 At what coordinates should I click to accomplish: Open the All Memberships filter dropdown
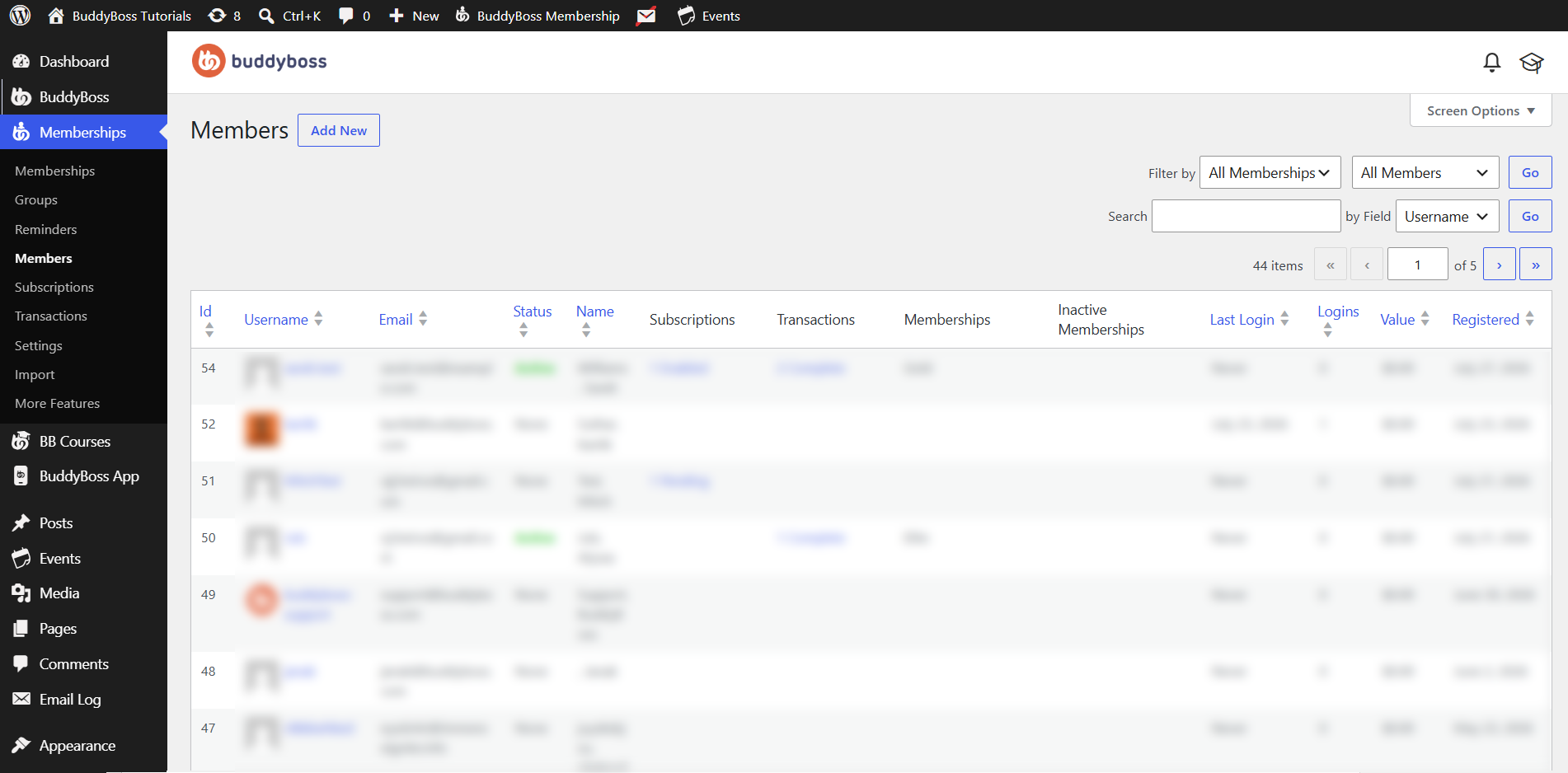1270,172
